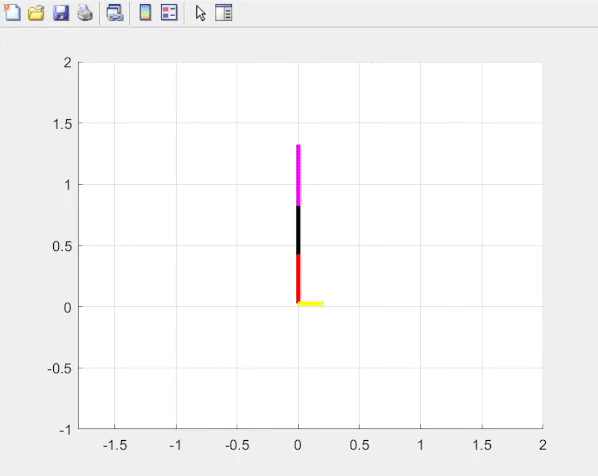Screen dimensions: 598x476
Task: Select the magenta line segment
Action: click(x=298, y=175)
